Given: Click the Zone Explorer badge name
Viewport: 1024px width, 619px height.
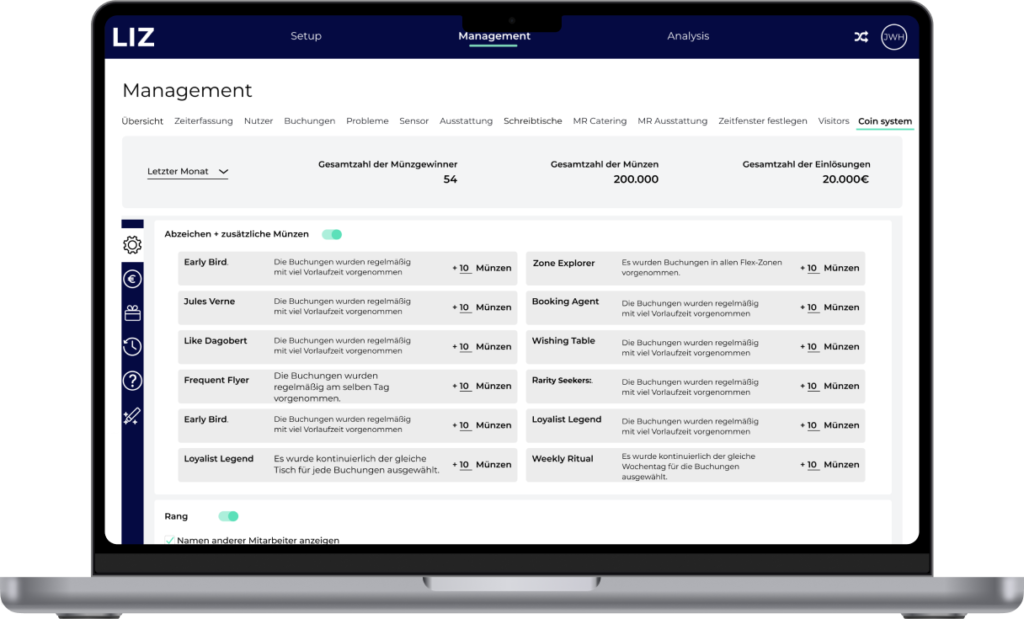Looking at the screenshot, I should tap(564, 263).
